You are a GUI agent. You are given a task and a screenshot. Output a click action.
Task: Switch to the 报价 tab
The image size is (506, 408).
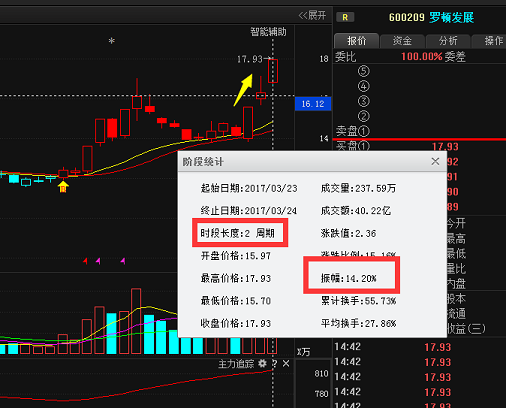[356, 41]
